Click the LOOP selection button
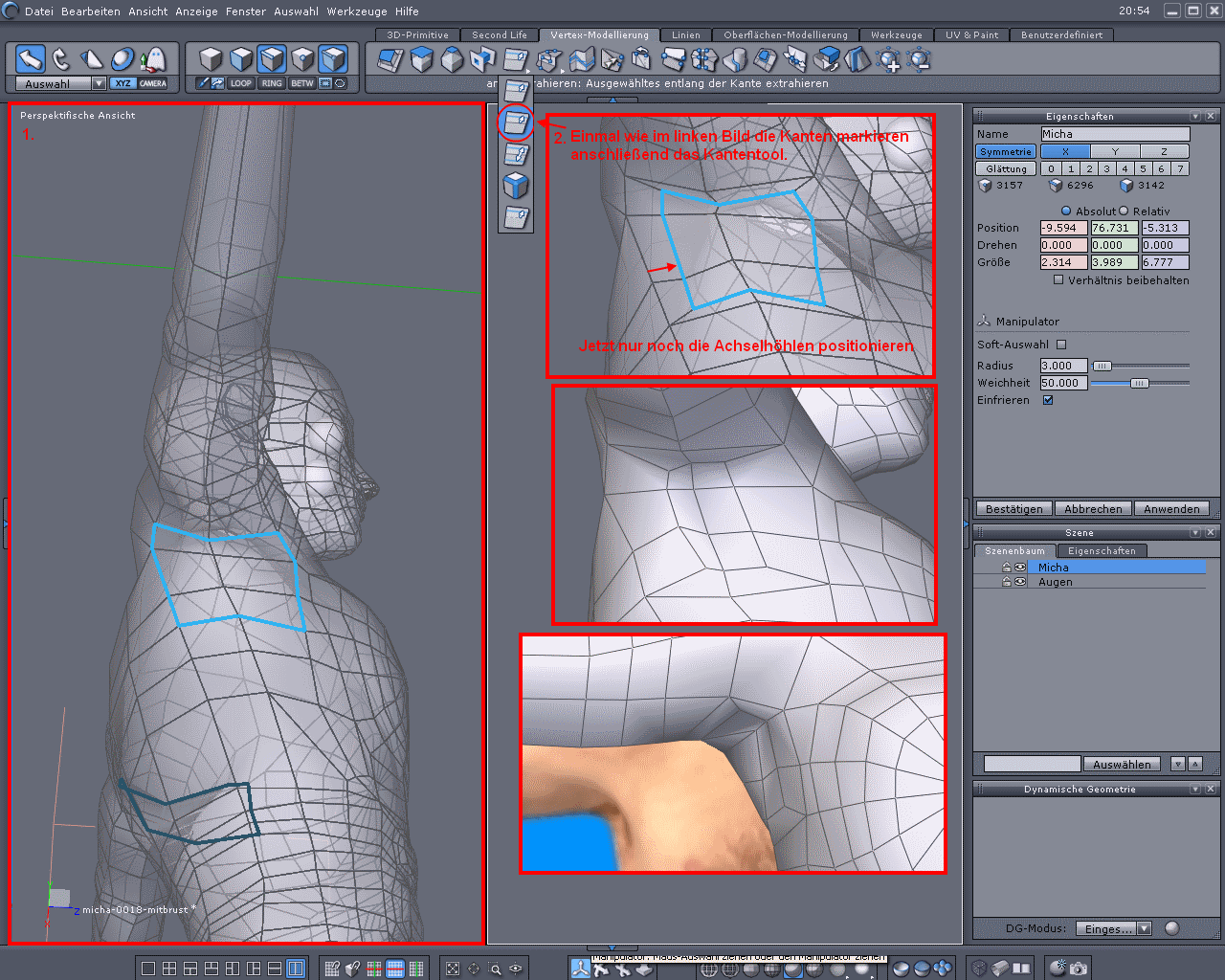The width and height of the screenshot is (1225, 980). pyautogui.click(x=241, y=83)
